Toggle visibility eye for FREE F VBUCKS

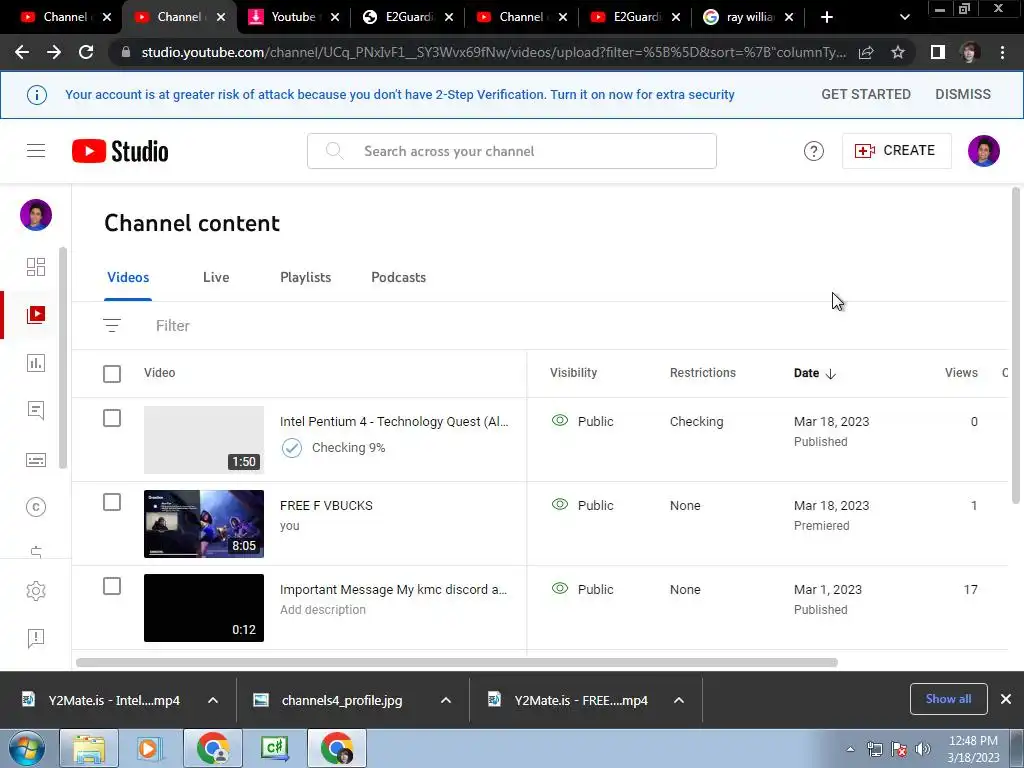pyautogui.click(x=560, y=504)
